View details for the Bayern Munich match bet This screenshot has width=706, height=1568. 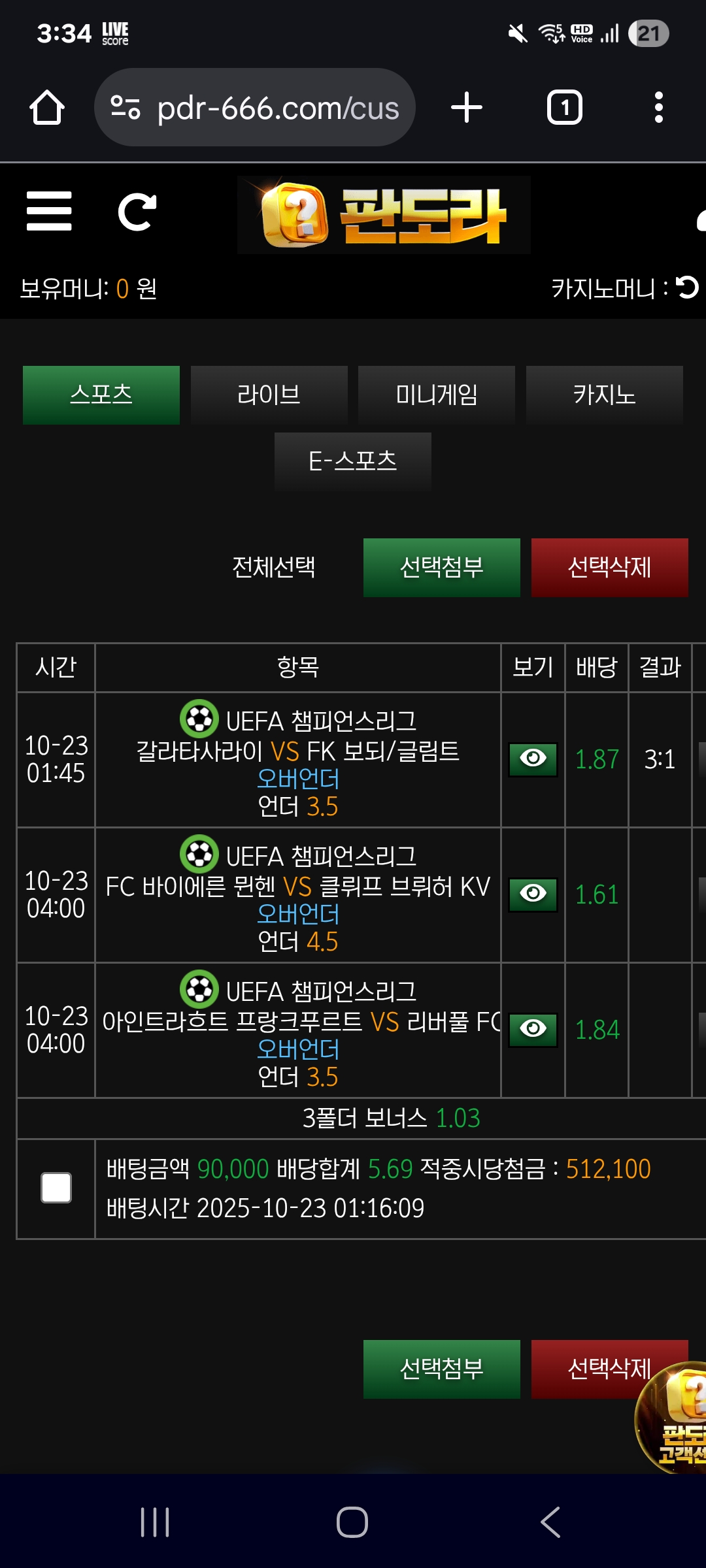coord(533,894)
